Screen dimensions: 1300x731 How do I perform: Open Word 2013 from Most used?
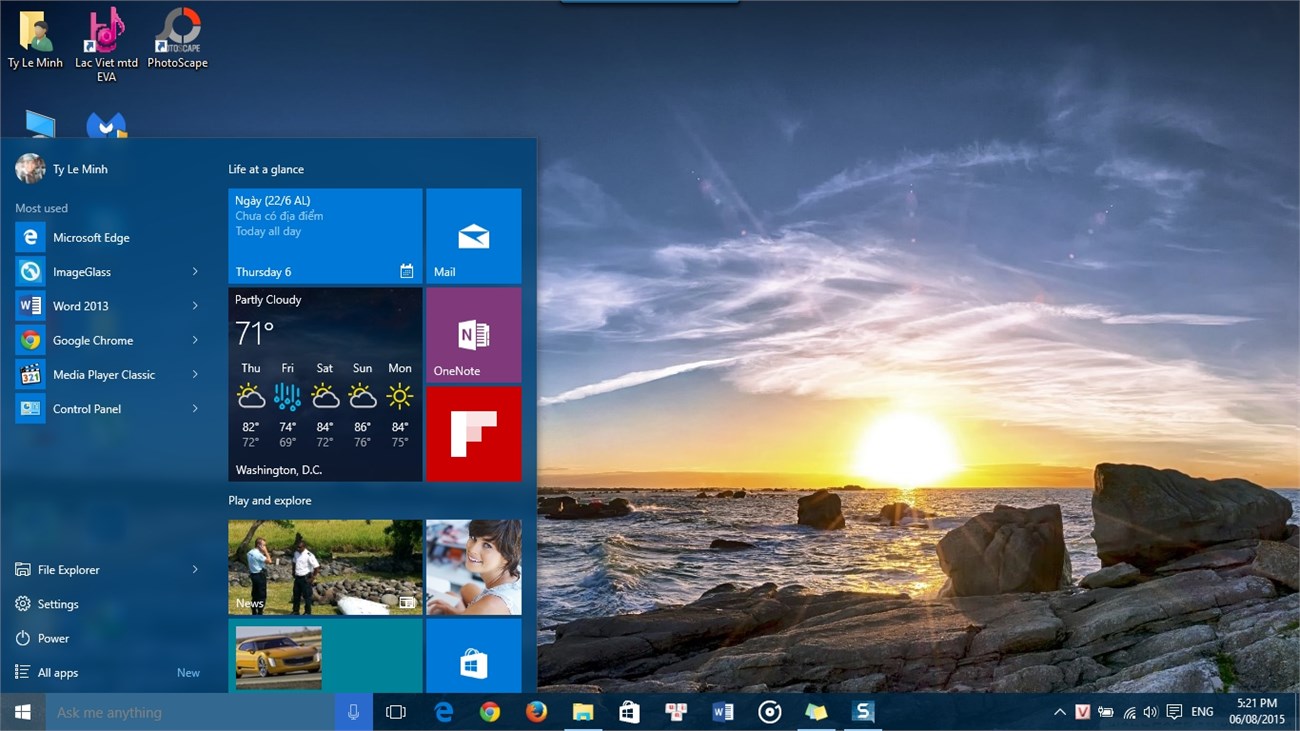[108, 306]
